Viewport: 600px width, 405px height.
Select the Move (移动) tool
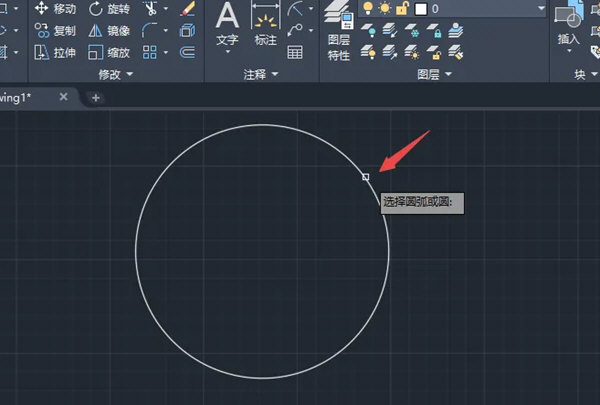pos(55,9)
